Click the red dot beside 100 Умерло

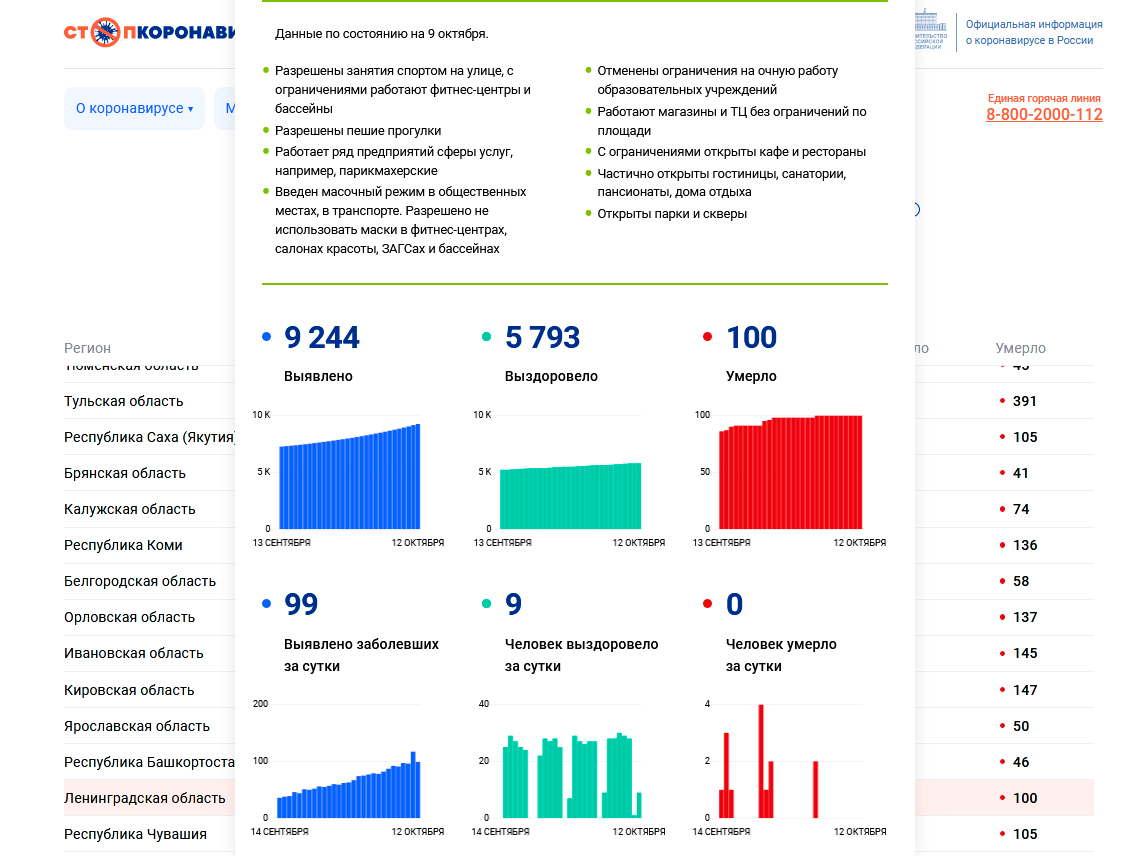coord(708,338)
